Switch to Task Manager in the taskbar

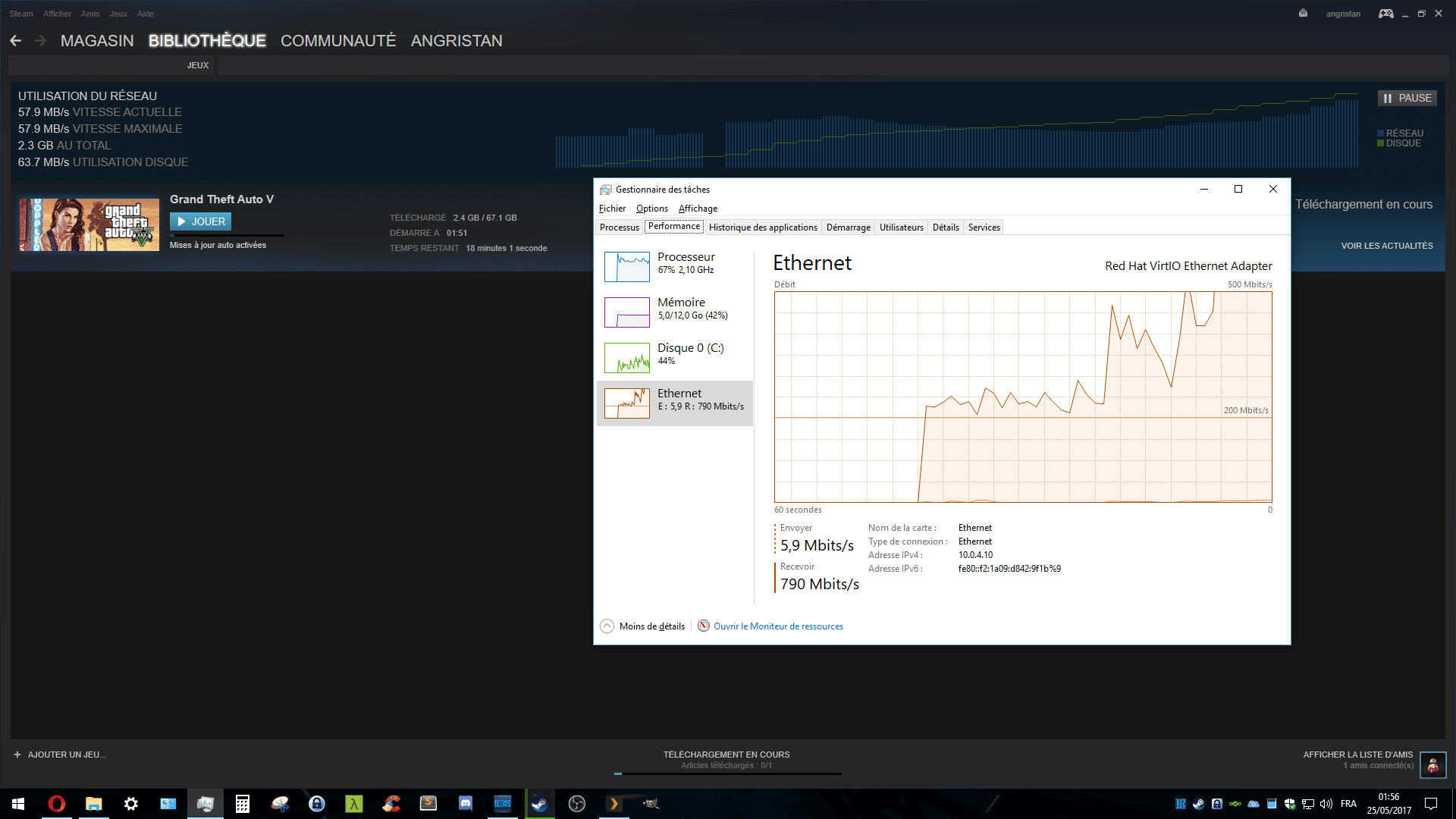[x=206, y=804]
